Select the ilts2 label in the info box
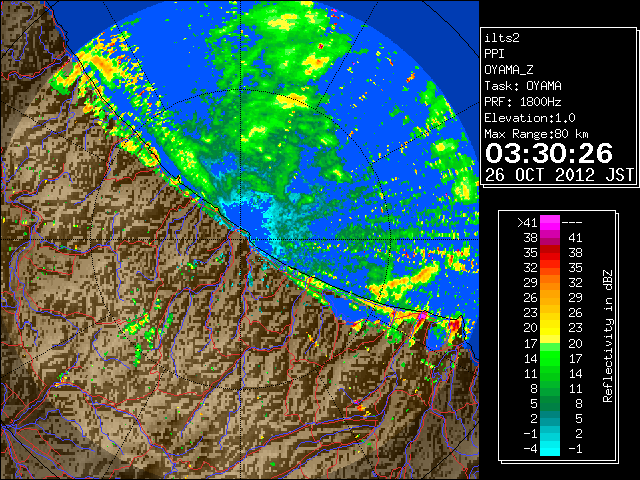 click(502, 38)
